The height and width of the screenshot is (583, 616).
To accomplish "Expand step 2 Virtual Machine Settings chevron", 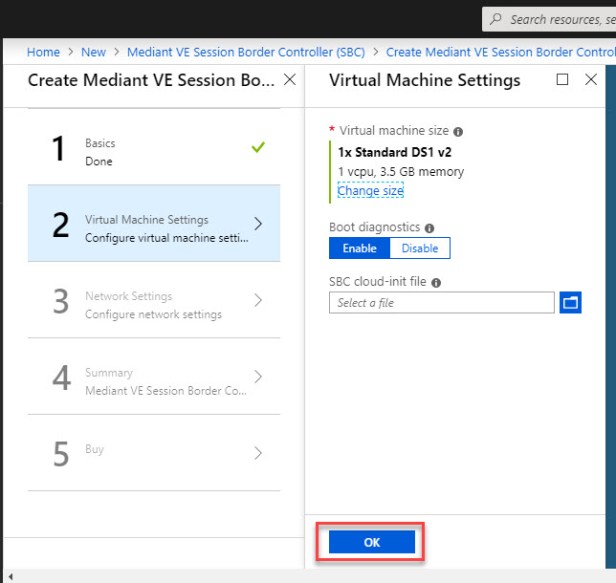I will pyautogui.click(x=258, y=224).
